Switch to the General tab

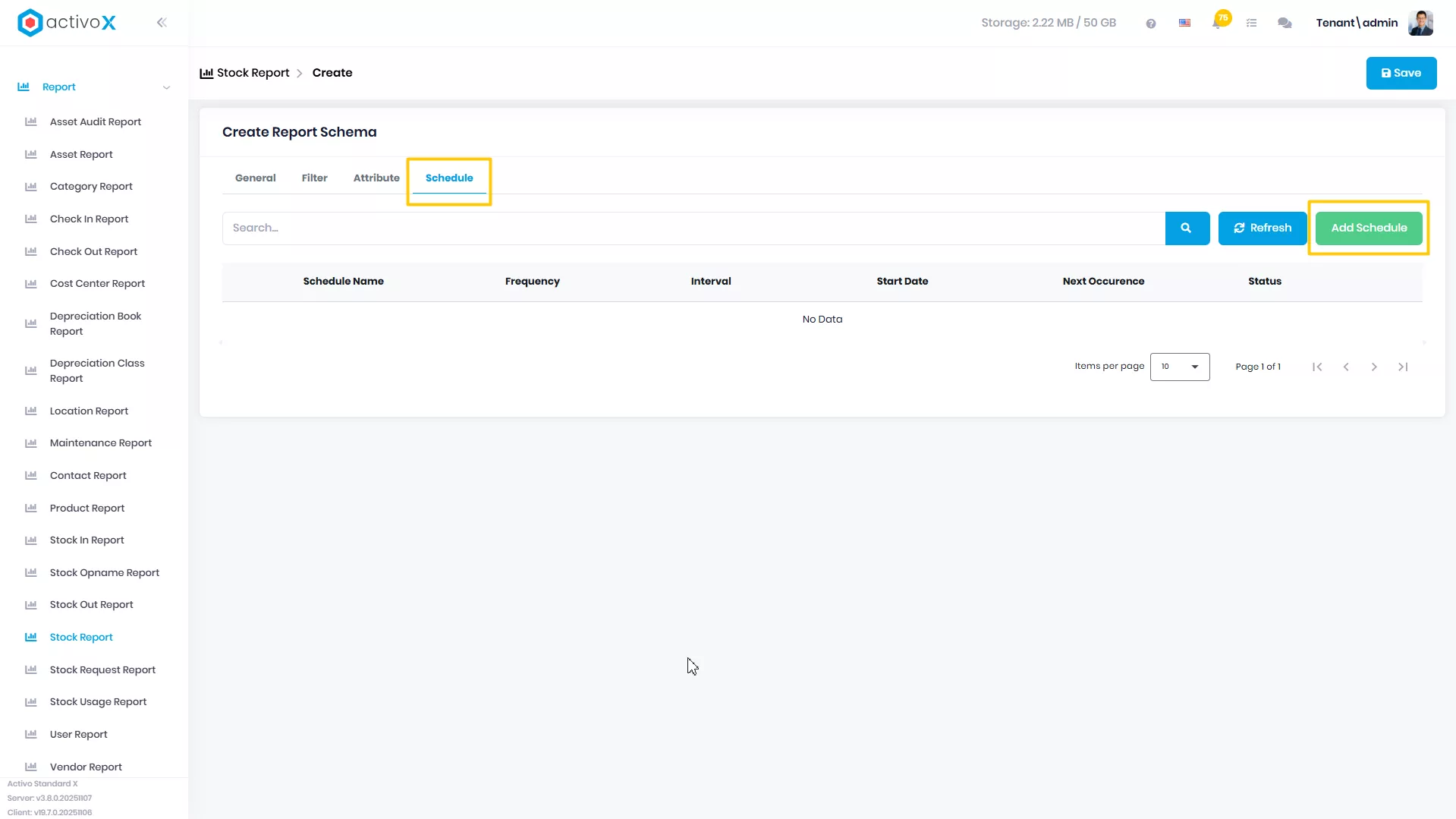256,178
